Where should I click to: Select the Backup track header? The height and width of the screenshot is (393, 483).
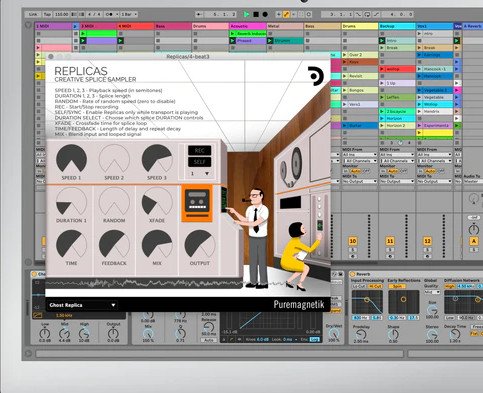(397, 26)
